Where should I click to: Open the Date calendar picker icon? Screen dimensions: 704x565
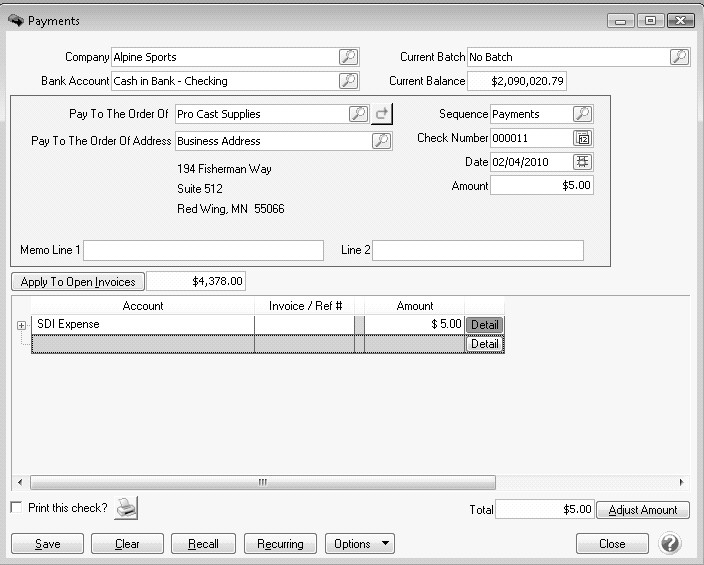click(583, 161)
